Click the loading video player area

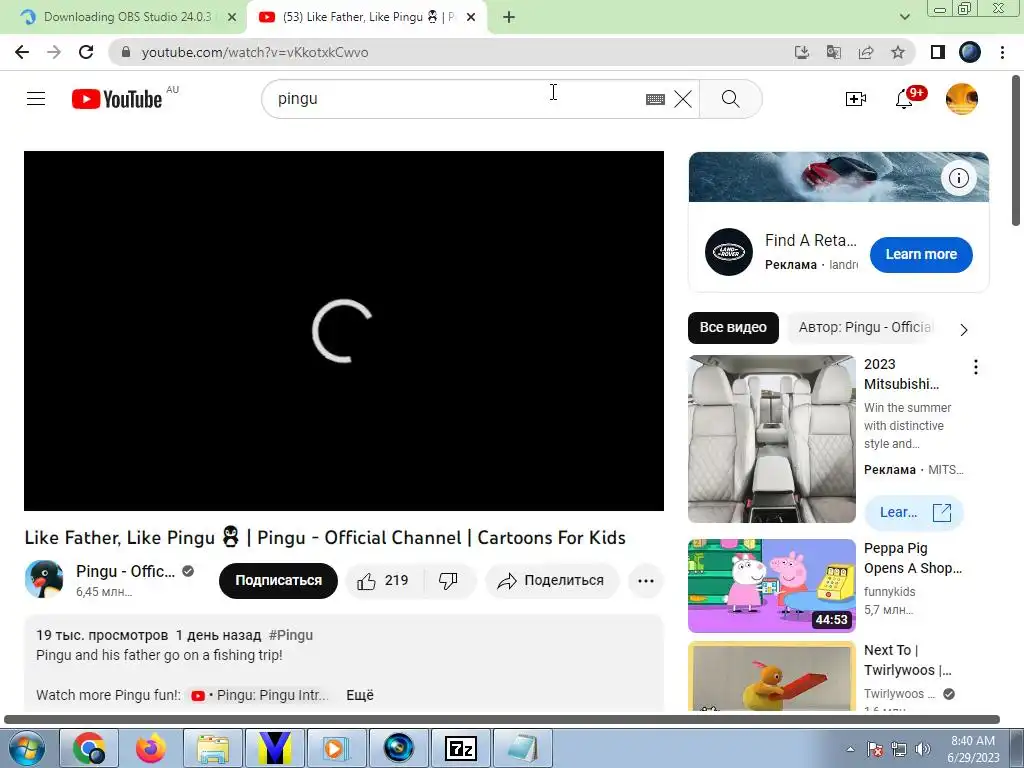[x=344, y=331]
